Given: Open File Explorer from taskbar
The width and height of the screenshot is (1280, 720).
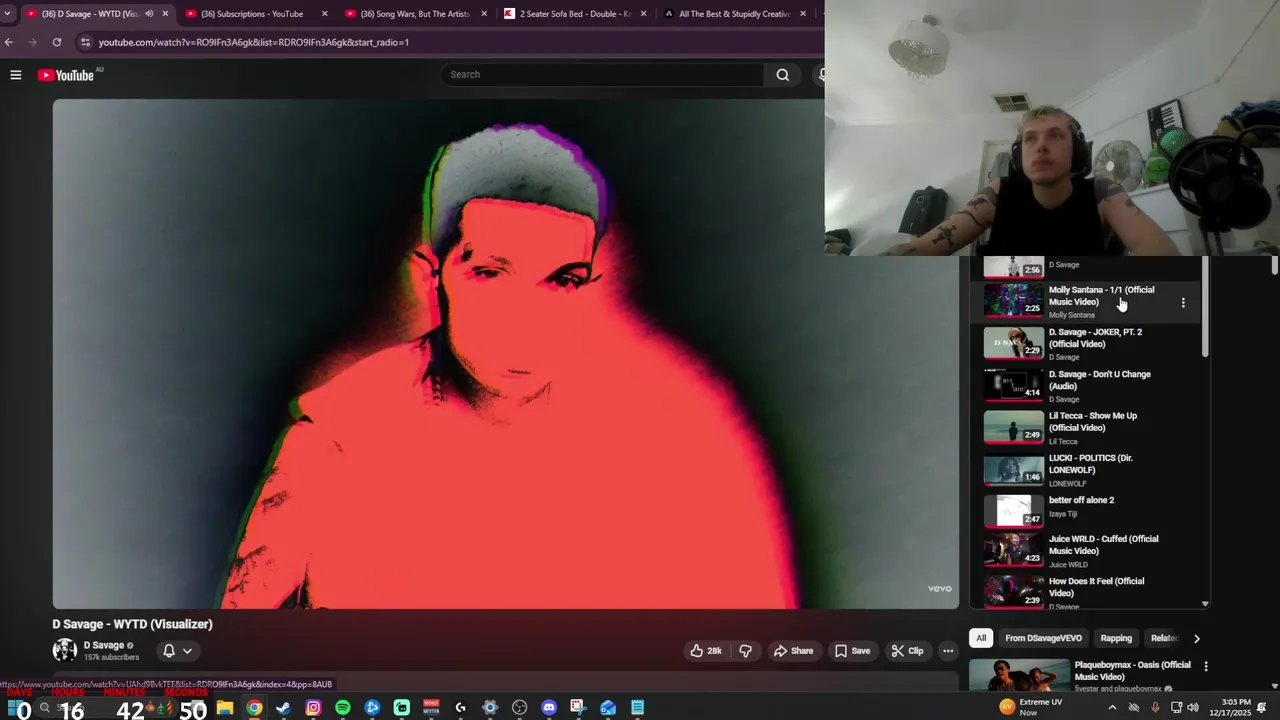Looking at the screenshot, I should click(x=225, y=708).
